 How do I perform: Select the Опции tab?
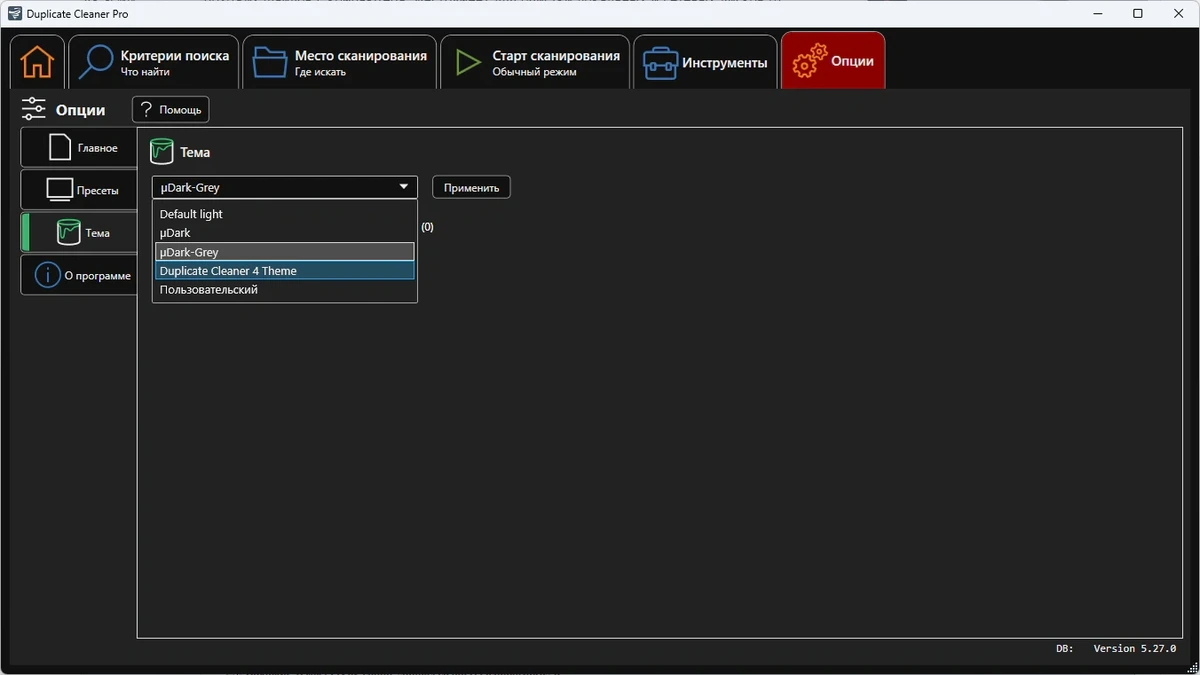[x=833, y=61]
